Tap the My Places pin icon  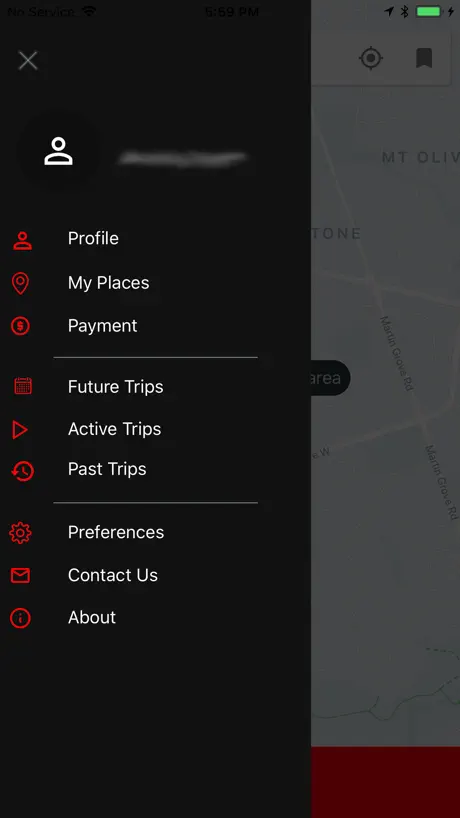(20, 283)
